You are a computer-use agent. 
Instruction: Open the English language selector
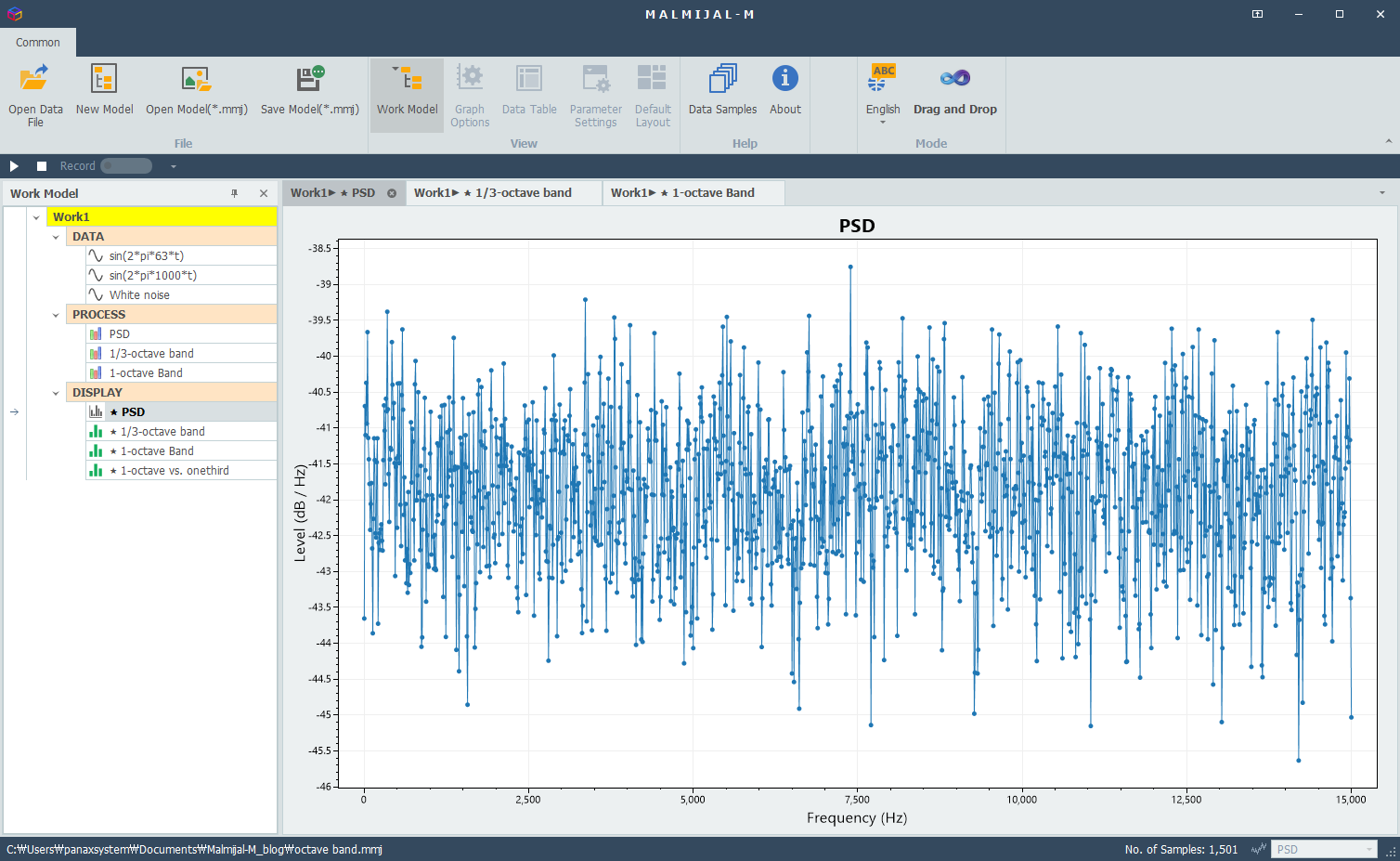[x=883, y=95]
